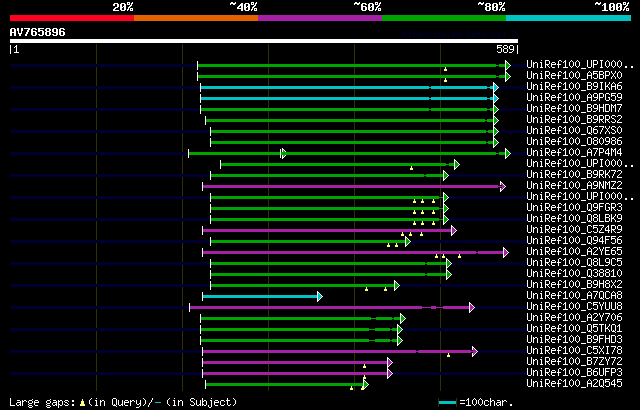Select the UniRef100_C5Z4R9 label
This screenshot has width=640, height=410.
574,230
